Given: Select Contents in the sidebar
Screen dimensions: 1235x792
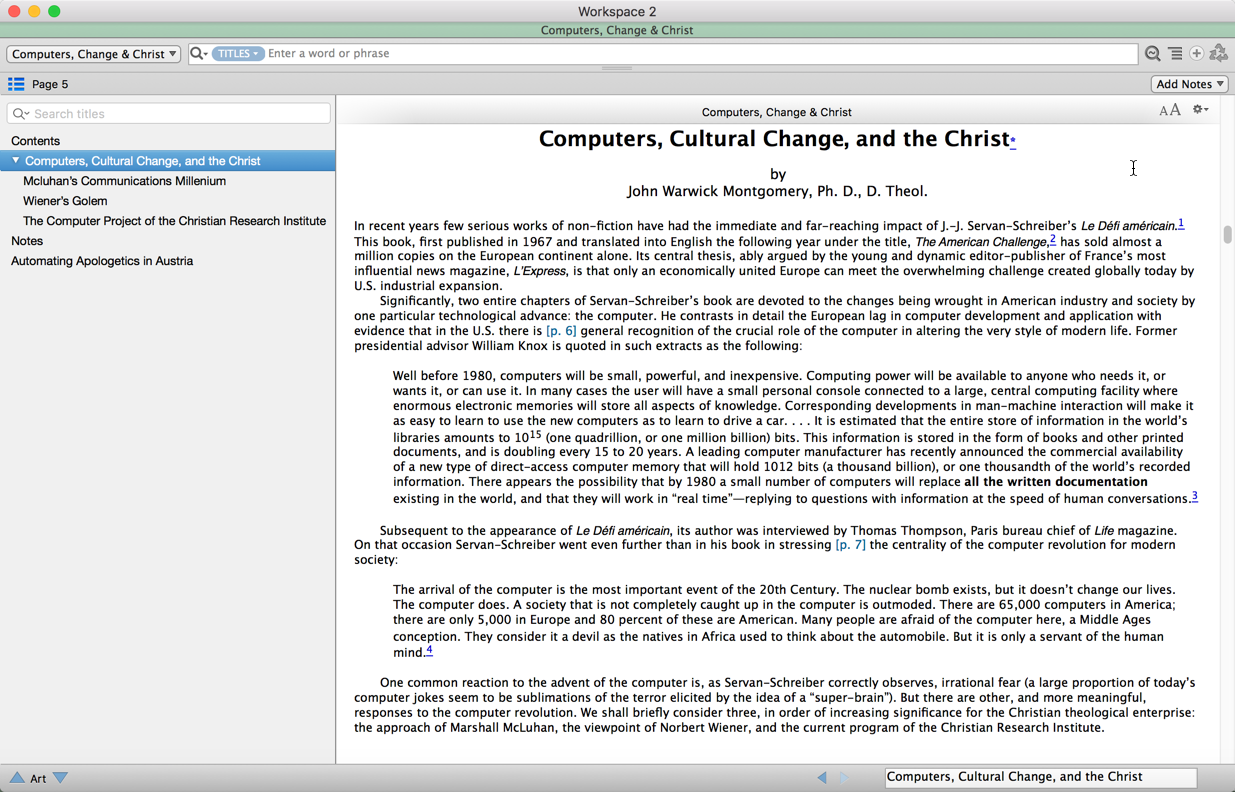Looking at the screenshot, I should [35, 141].
